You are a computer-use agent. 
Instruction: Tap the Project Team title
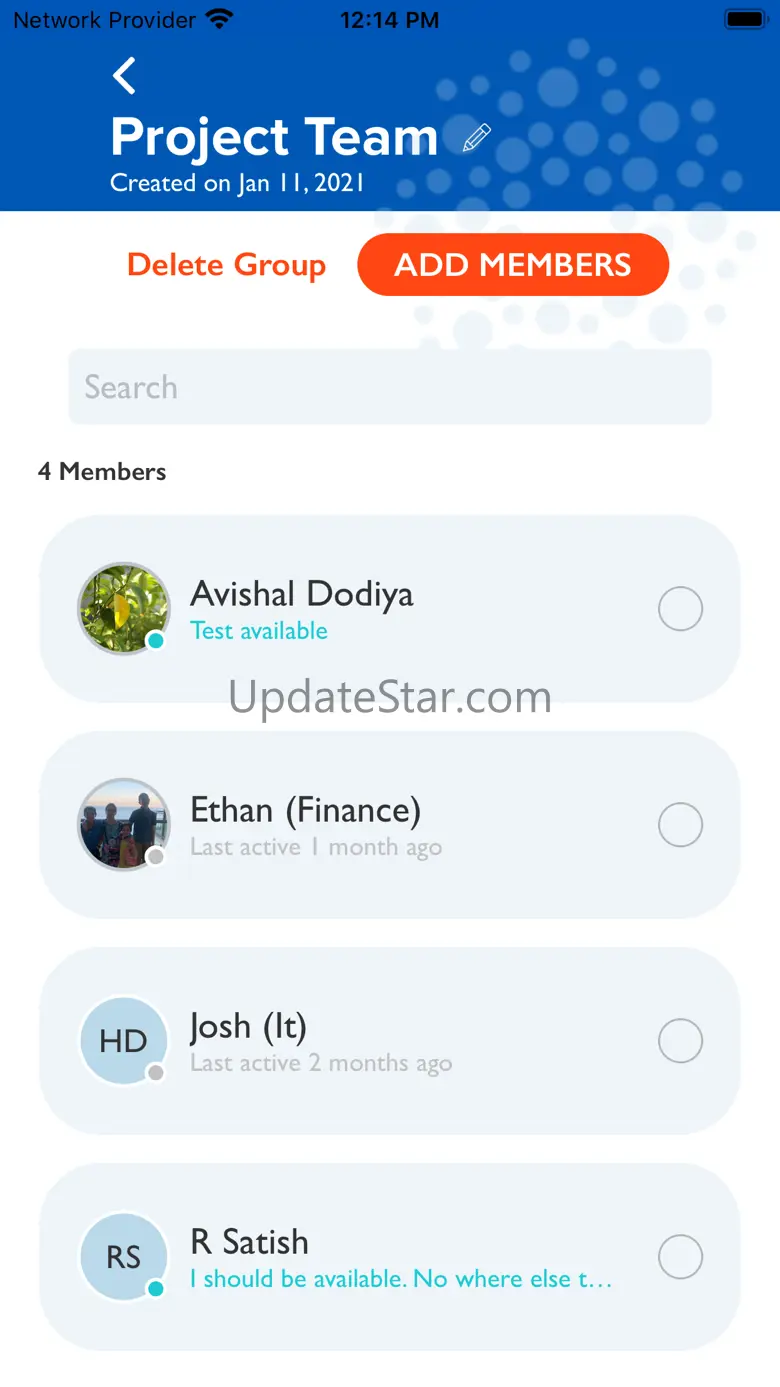coord(274,138)
